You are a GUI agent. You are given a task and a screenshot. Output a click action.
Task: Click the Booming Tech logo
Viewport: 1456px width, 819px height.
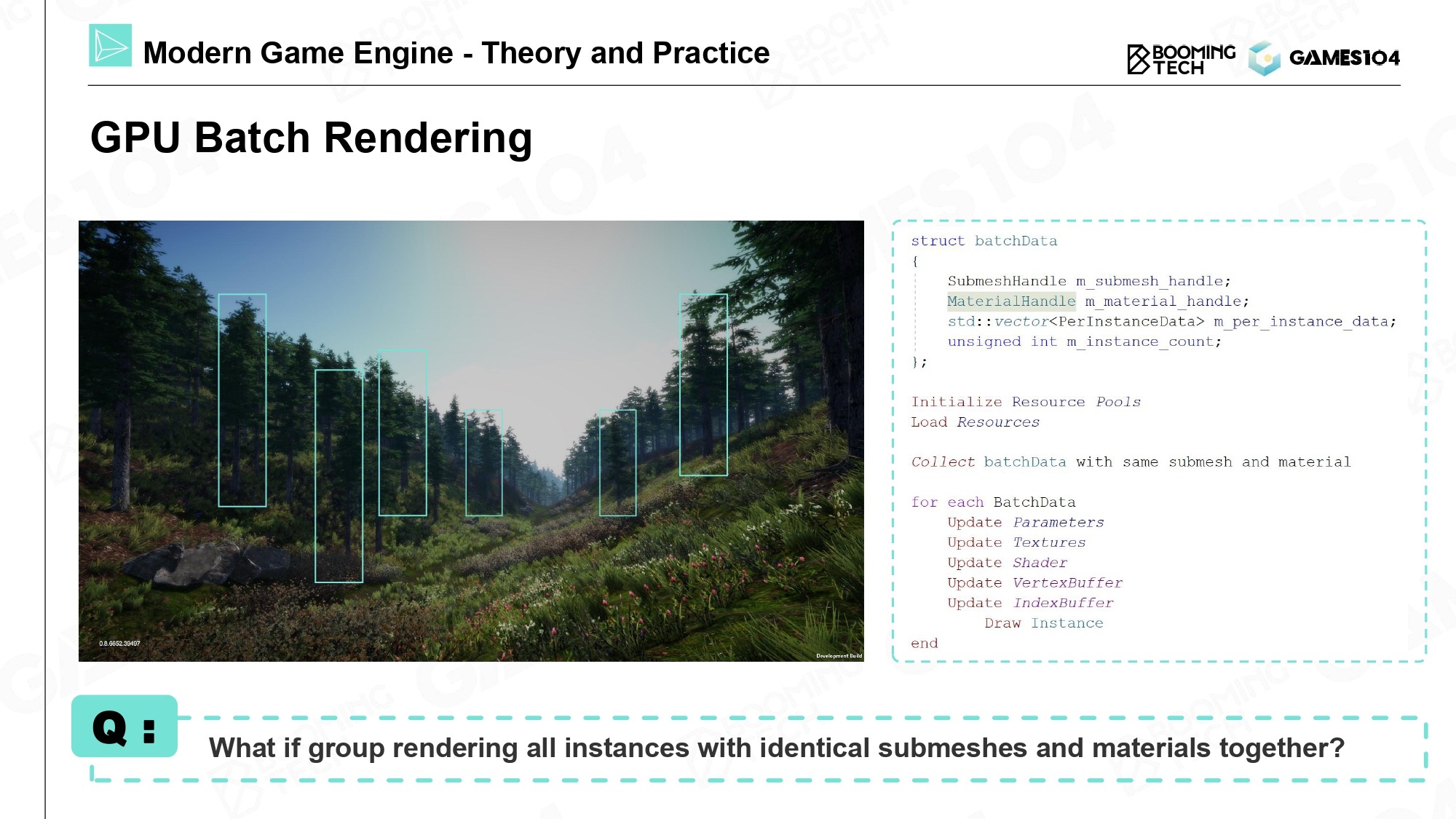[x=1181, y=59]
